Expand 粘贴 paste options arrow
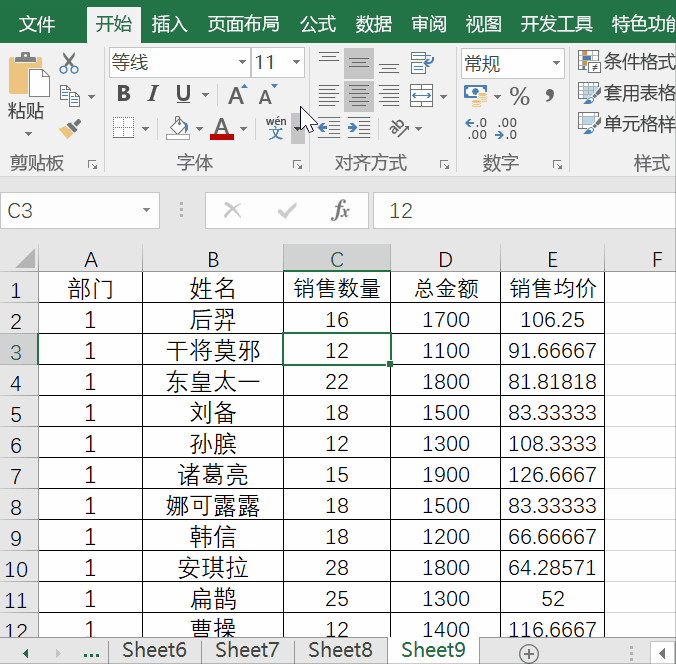Screen dimensions: 676x664 28,134
